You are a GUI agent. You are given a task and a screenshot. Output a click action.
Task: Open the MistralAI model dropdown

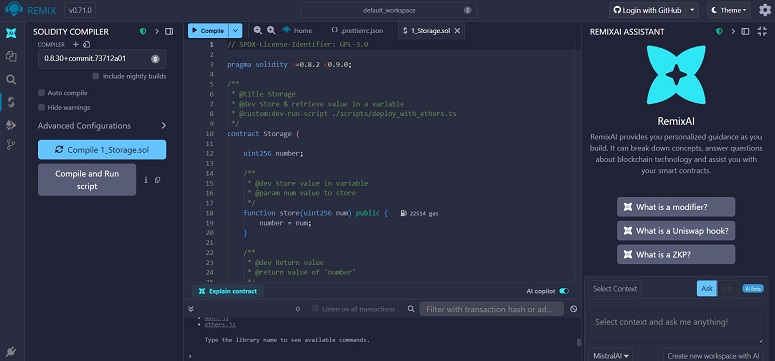[611, 355]
